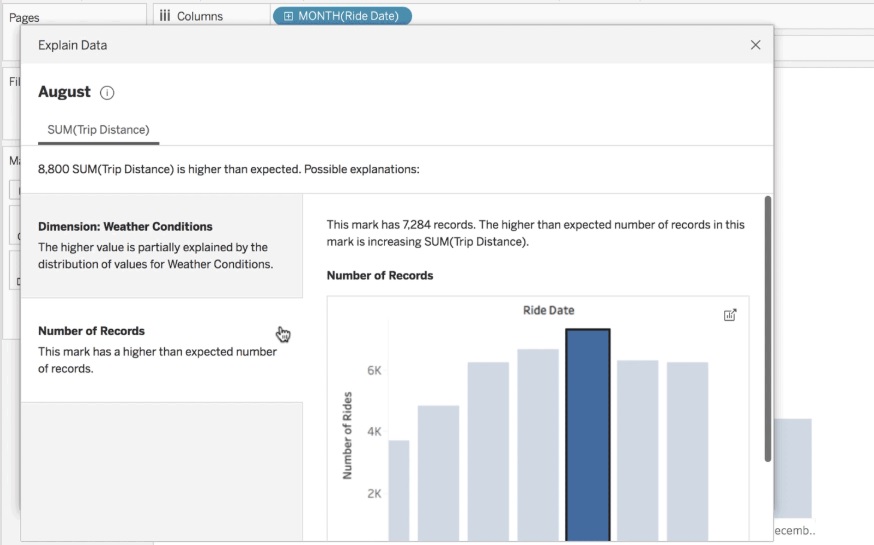Click the Explain Data vertical scrollbar

pyautogui.click(x=767, y=330)
